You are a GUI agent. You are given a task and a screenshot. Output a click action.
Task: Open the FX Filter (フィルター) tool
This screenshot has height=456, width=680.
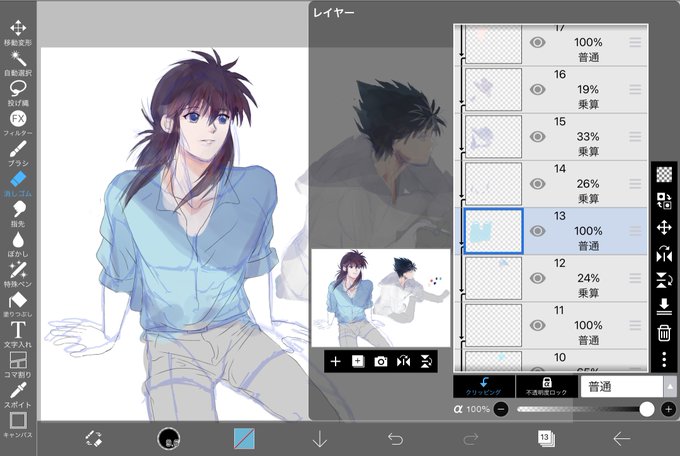tap(18, 123)
